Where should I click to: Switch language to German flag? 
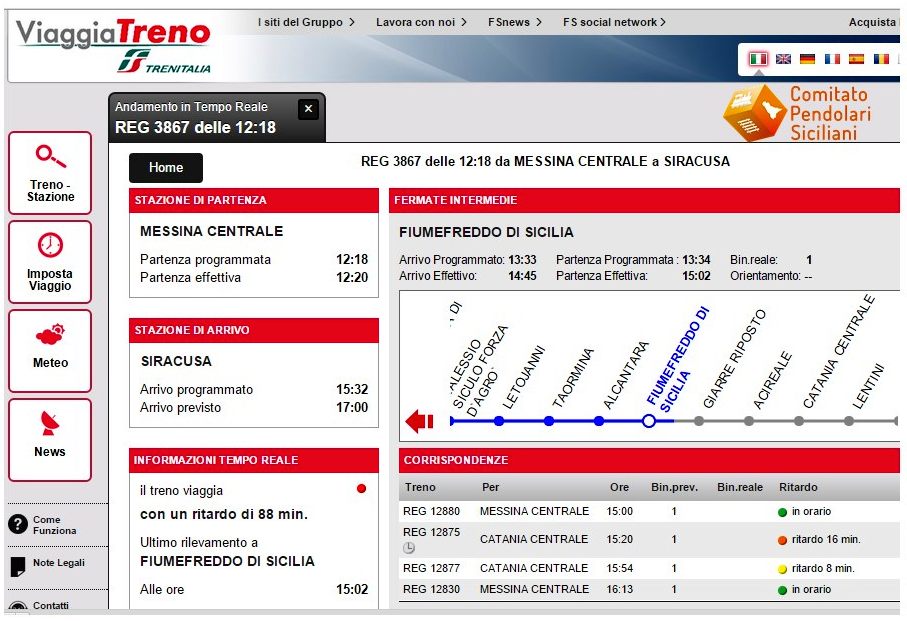[x=808, y=58]
